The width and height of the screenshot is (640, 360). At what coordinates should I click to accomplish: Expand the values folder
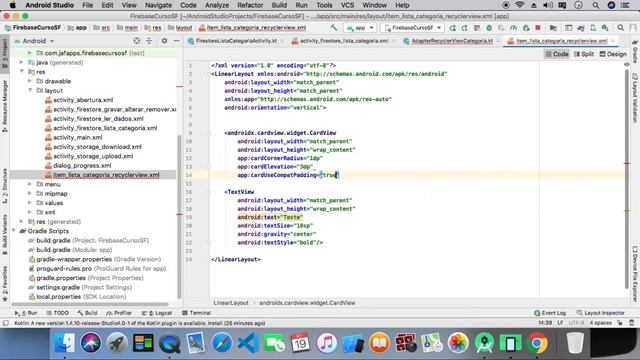[30, 203]
